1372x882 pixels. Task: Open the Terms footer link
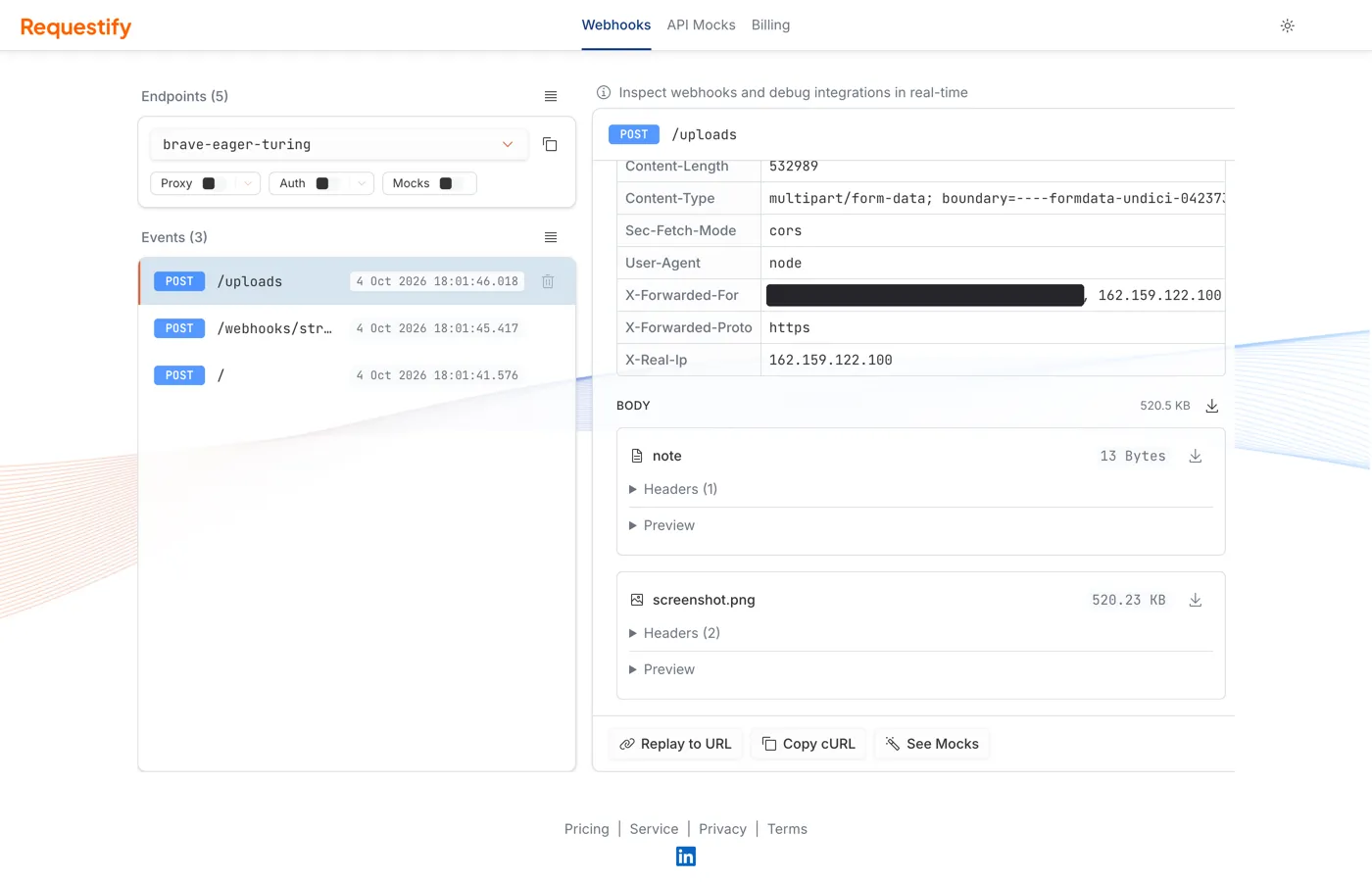coord(787,829)
